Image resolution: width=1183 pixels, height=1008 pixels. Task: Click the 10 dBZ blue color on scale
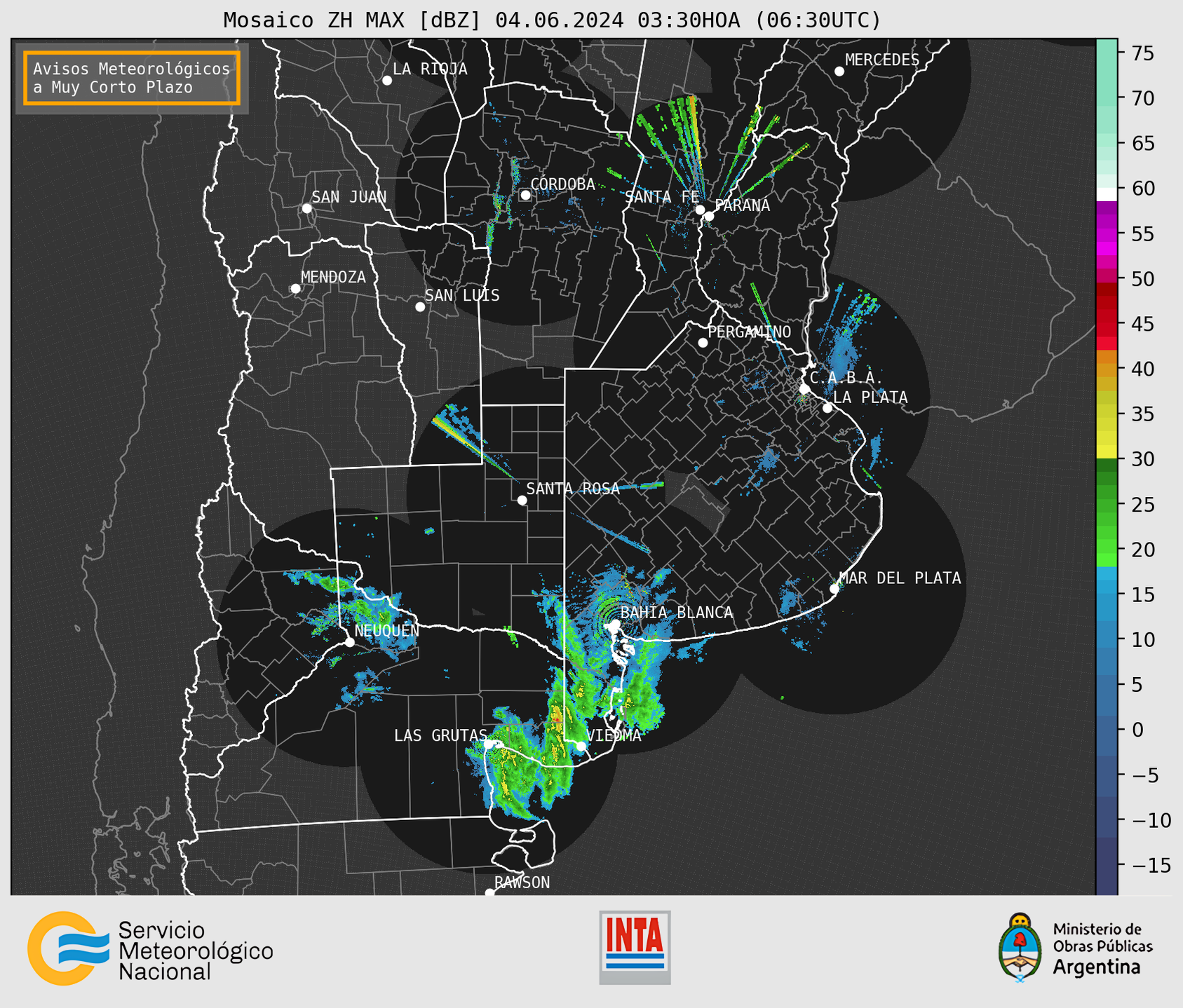pyautogui.click(x=1107, y=640)
